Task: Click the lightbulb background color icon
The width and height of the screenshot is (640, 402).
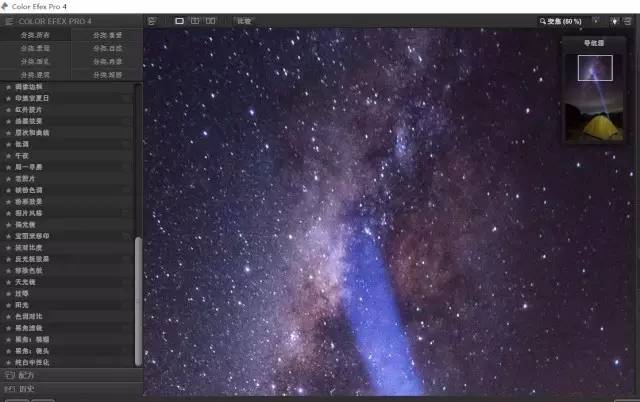Action: coord(614,21)
